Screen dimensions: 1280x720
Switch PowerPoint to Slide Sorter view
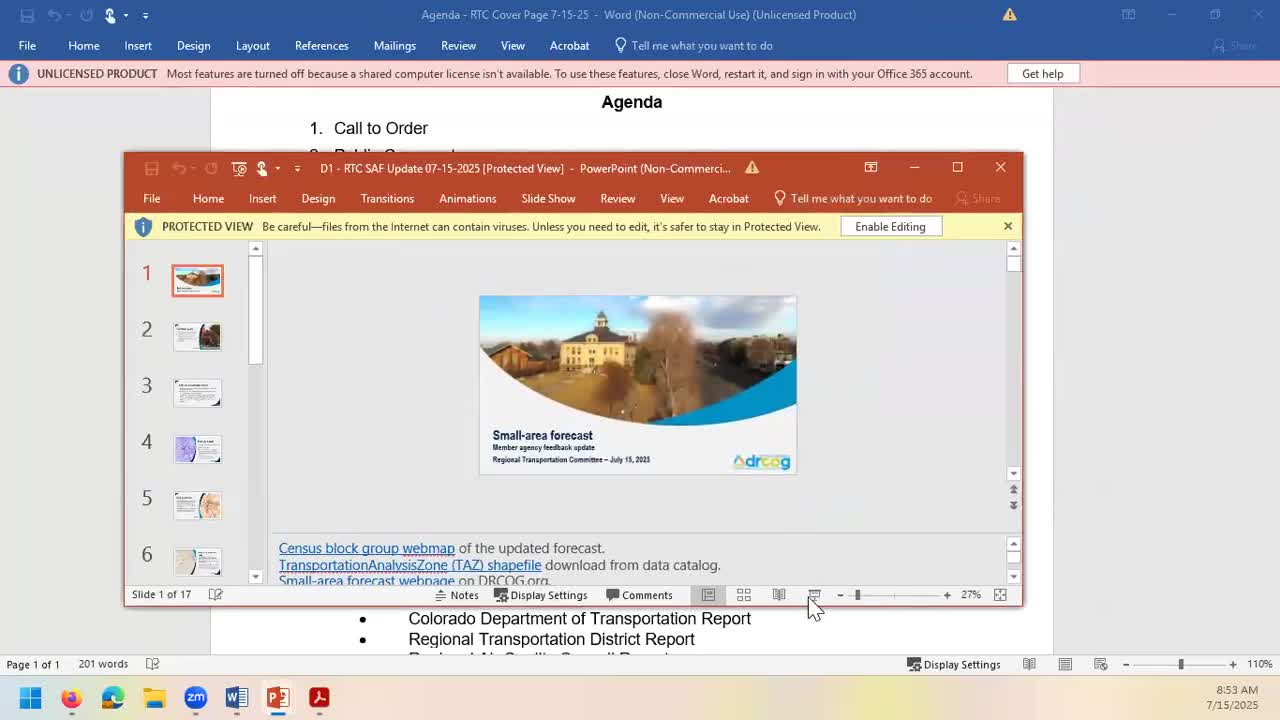[743, 595]
